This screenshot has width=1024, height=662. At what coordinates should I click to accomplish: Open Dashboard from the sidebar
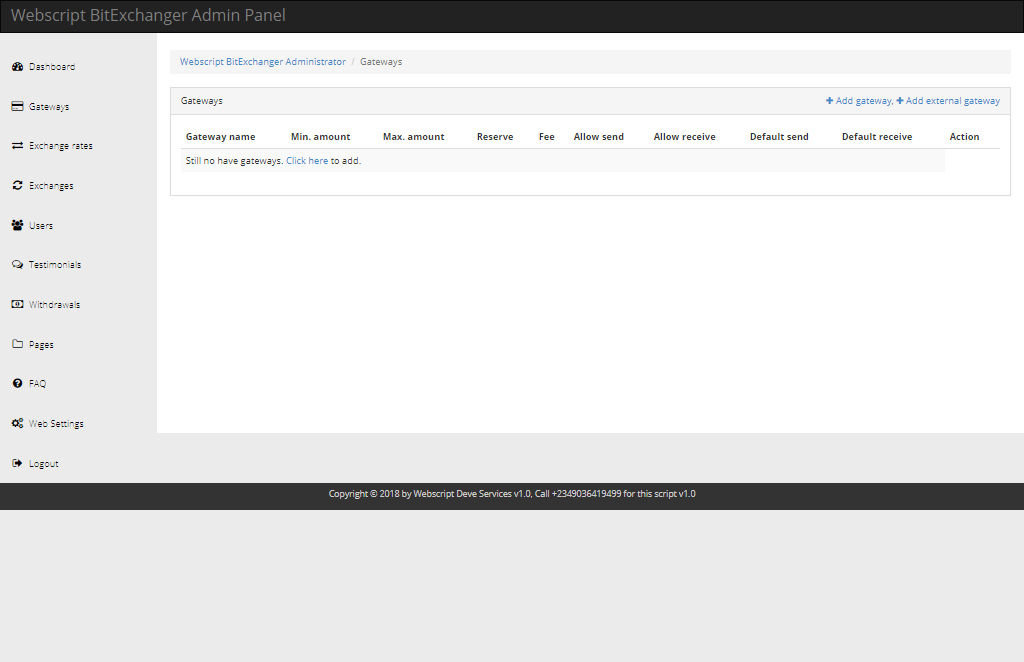[52, 67]
